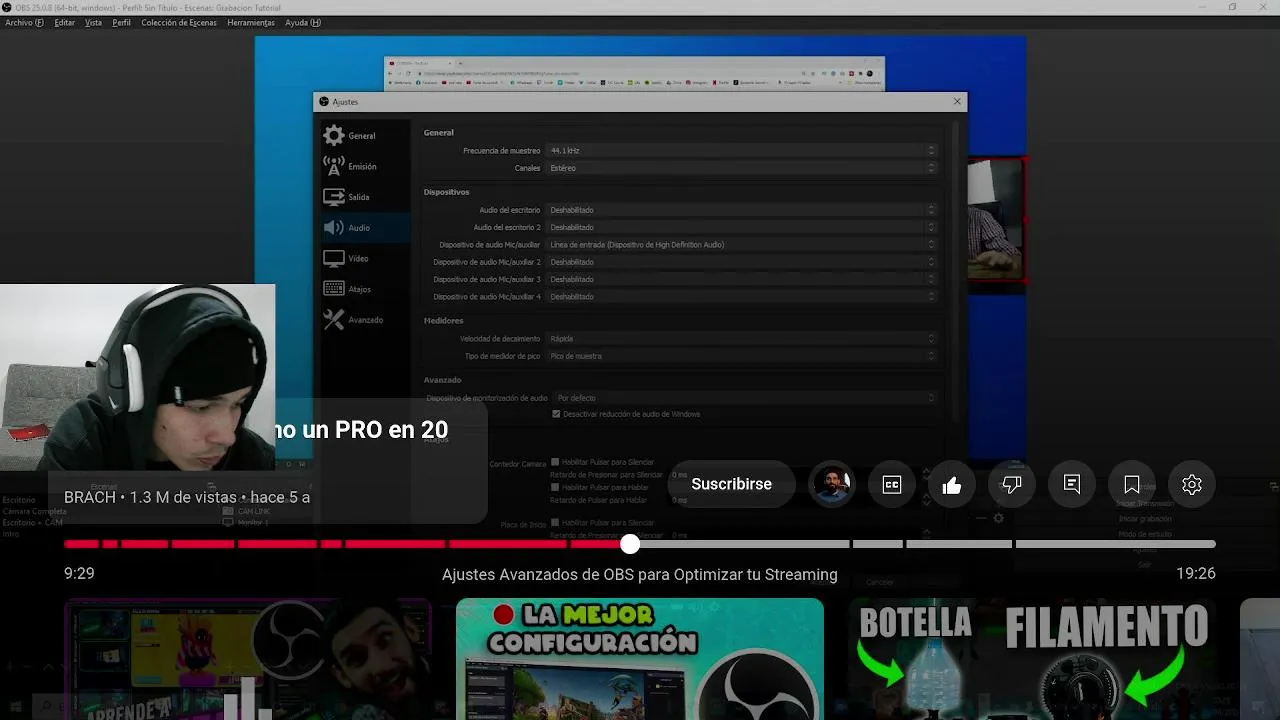This screenshot has height=720, width=1280.
Task: Click the OBS logo in Ajustes title bar
Action: click(322, 101)
